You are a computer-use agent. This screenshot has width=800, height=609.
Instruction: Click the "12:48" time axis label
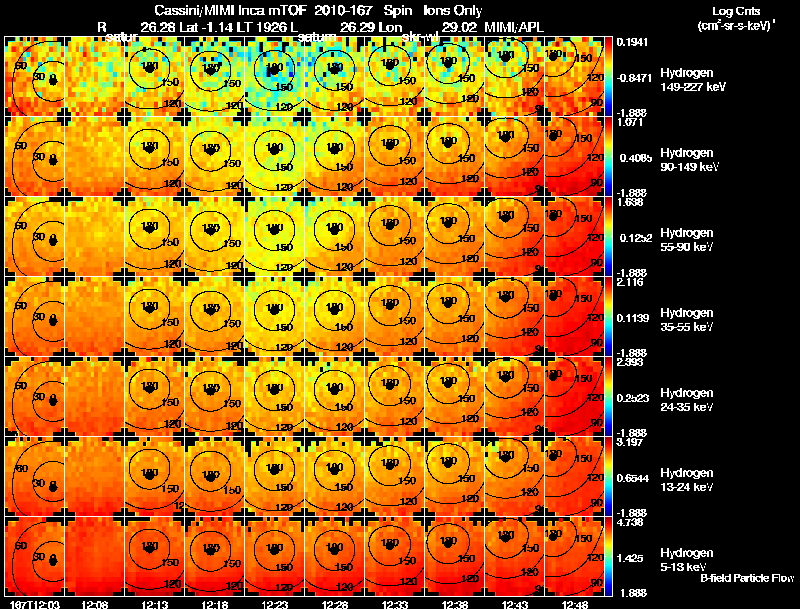574,604
